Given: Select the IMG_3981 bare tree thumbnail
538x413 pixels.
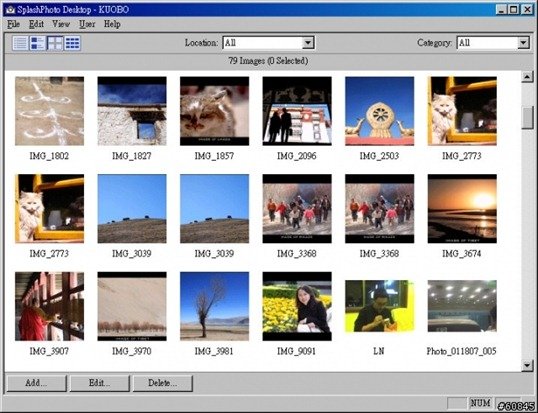Looking at the screenshot, I should 214,306.
